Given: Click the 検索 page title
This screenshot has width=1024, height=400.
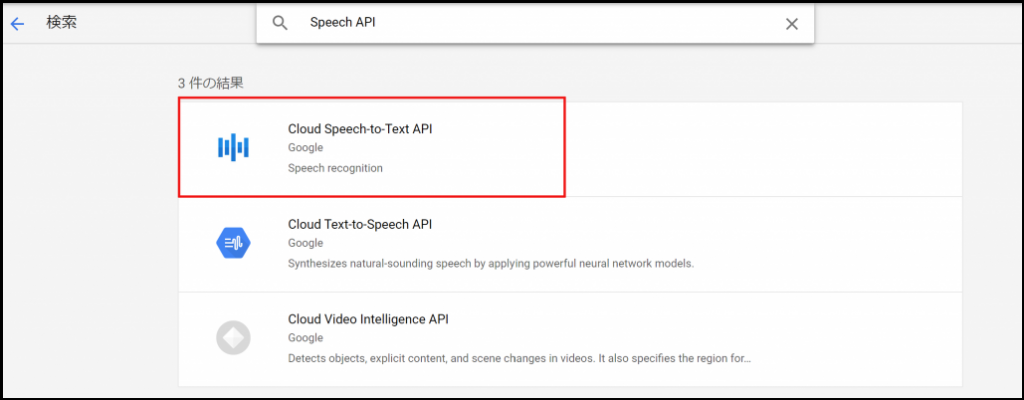Looking at the screenshot, I should click(62, 23).
